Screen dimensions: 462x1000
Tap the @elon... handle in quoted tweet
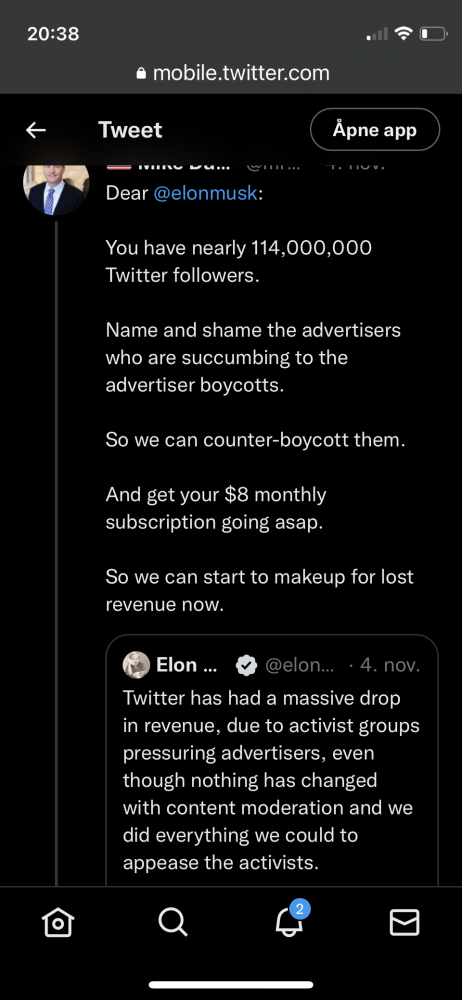coord(299,666)
